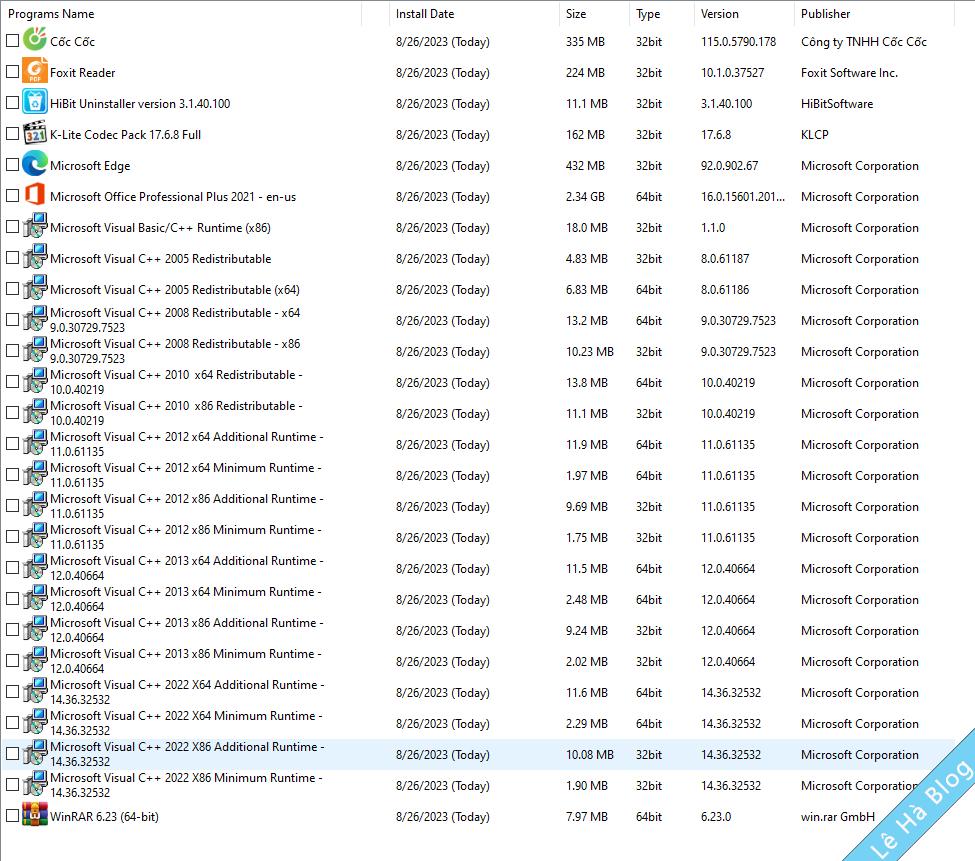
Task: Select the Microsoft Office Professional Plus icon
Action: (35, 196)
